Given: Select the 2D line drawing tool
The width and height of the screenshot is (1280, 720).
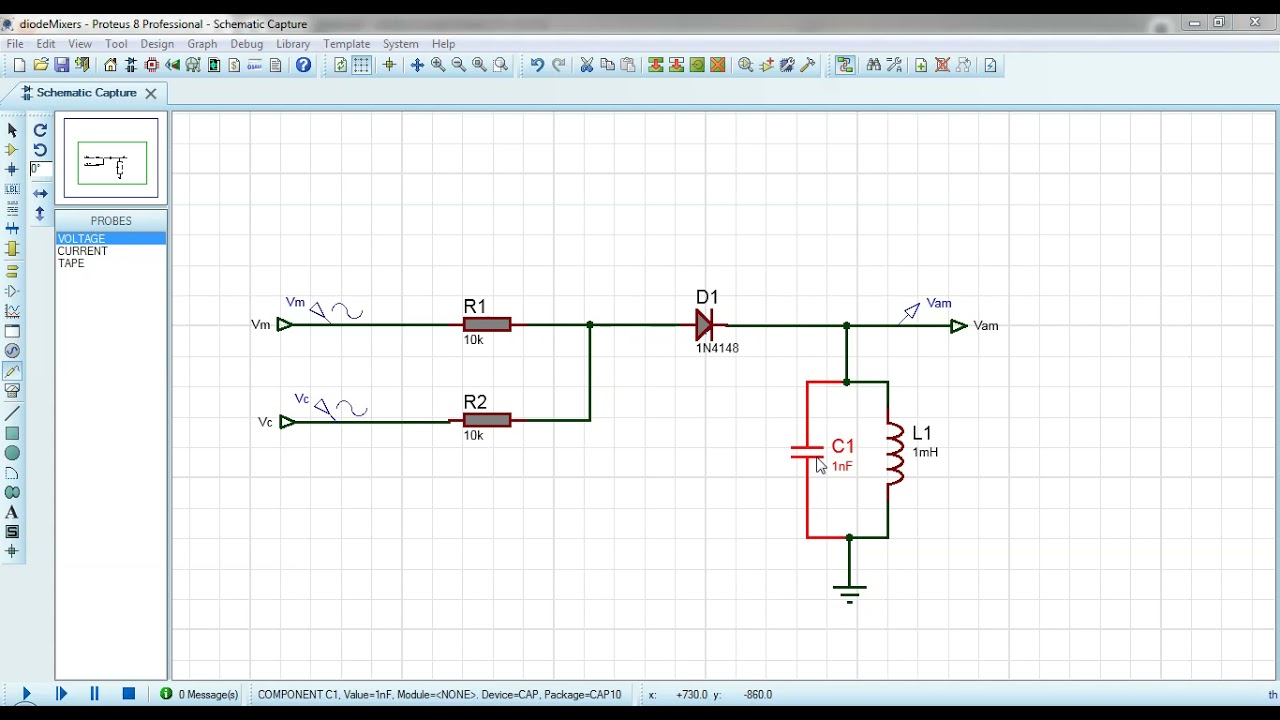Looking at the screenshot, I should (12, 413).
